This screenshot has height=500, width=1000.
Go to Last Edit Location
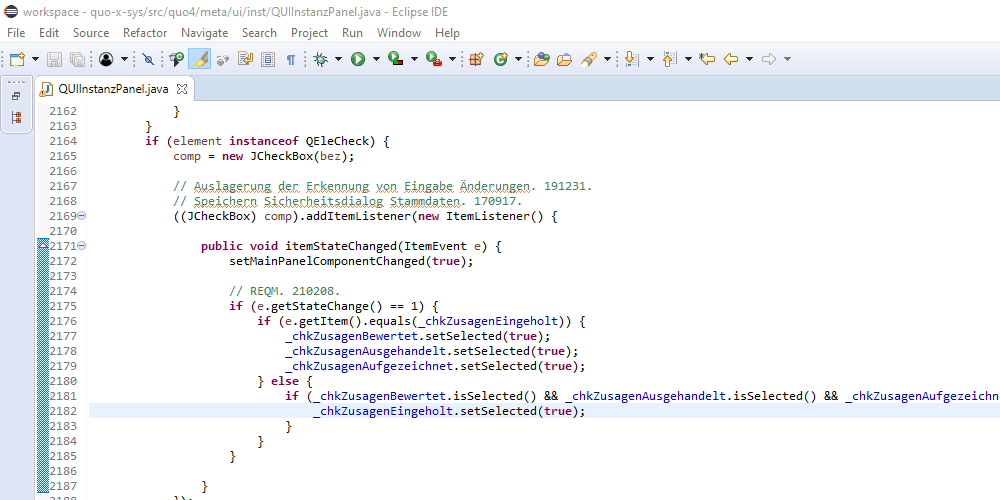[x=707, y=59]
